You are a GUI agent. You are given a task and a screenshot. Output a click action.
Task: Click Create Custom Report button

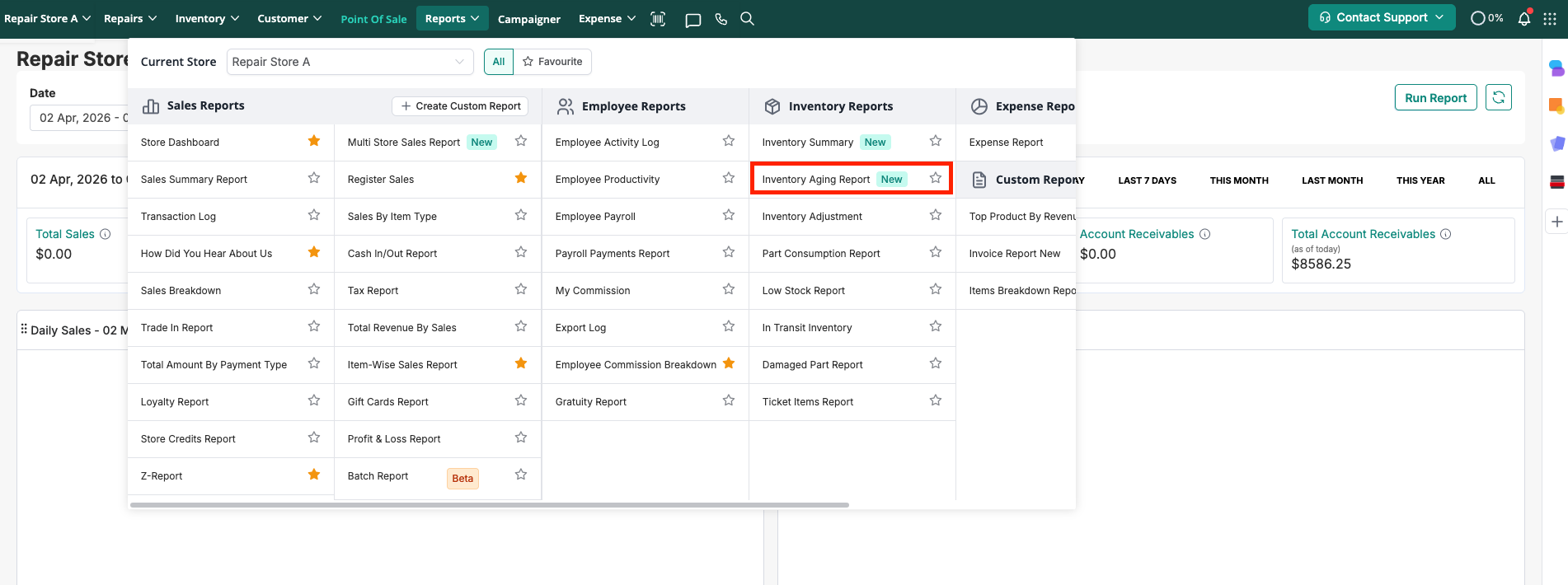click(x=460, y=106)
